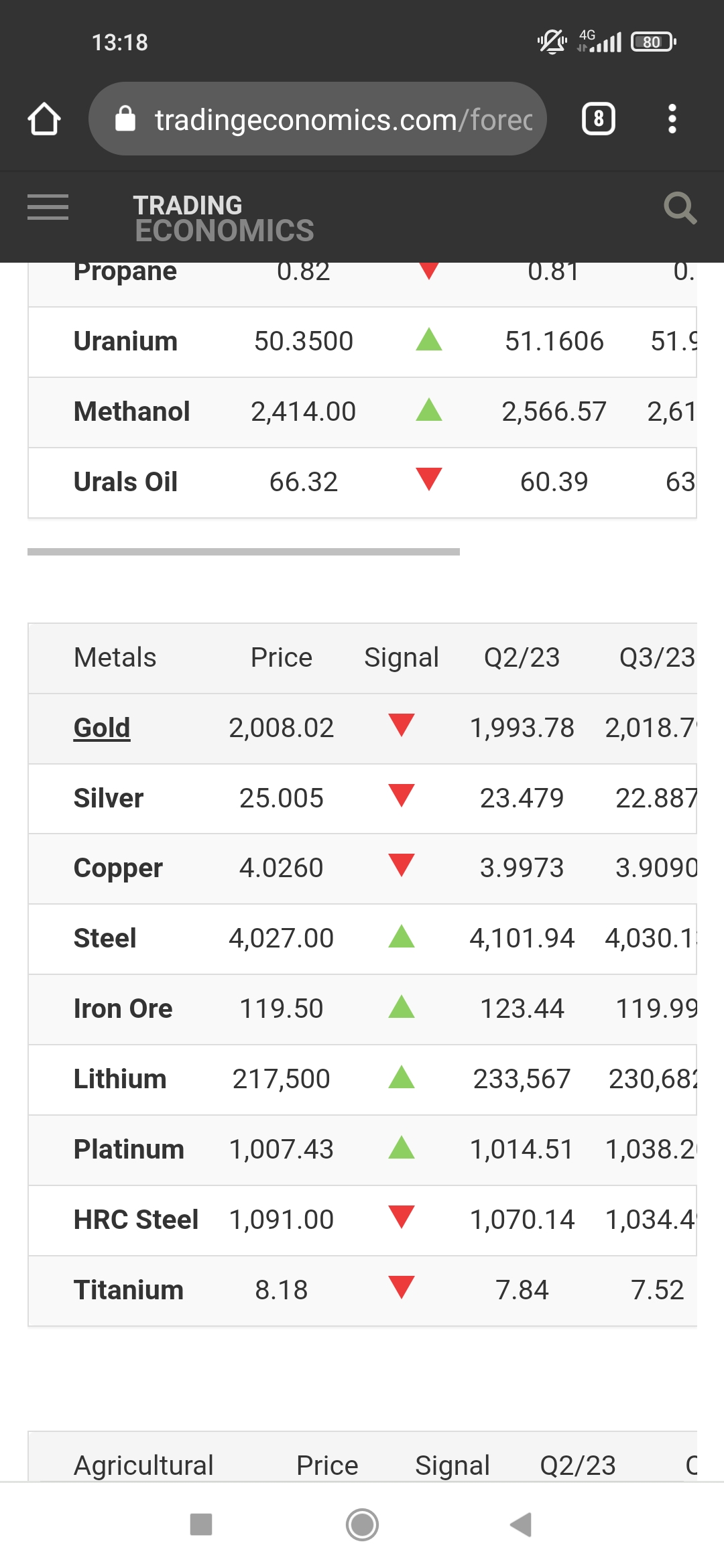
Task: Tap the green up signal for Lithium
Action: pyautogui.click(x=402, y=1077)
